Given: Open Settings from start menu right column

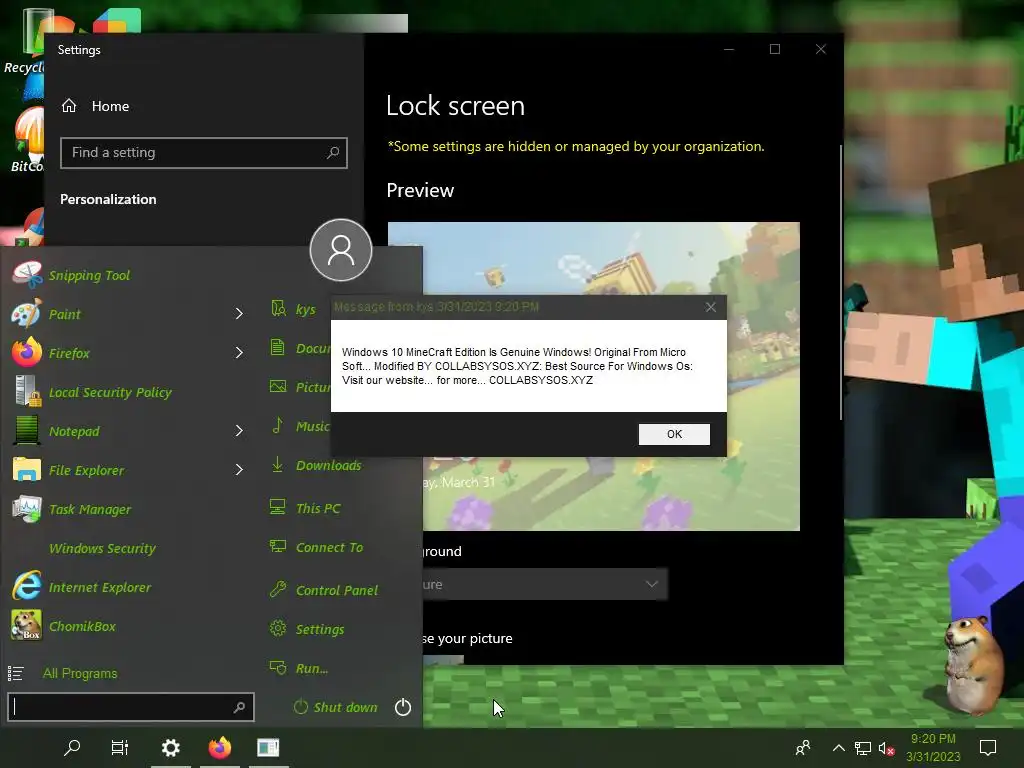Looking at the screenshot, I should pyautogui.click(x=307, y=630).
